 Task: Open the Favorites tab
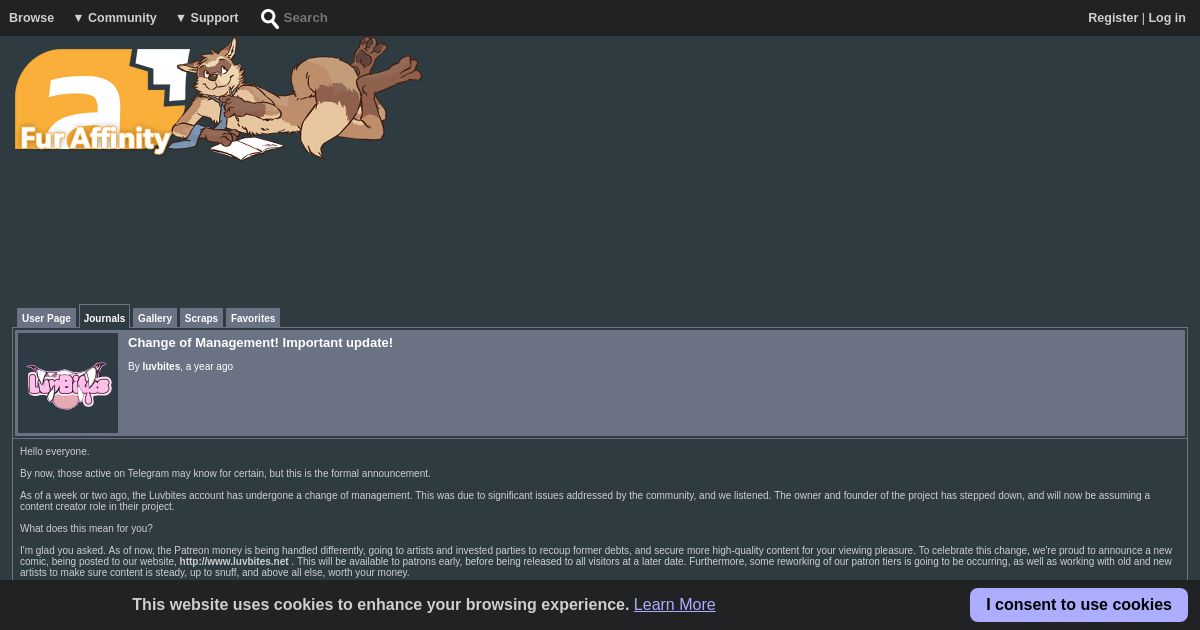click(x=253, y=318)
